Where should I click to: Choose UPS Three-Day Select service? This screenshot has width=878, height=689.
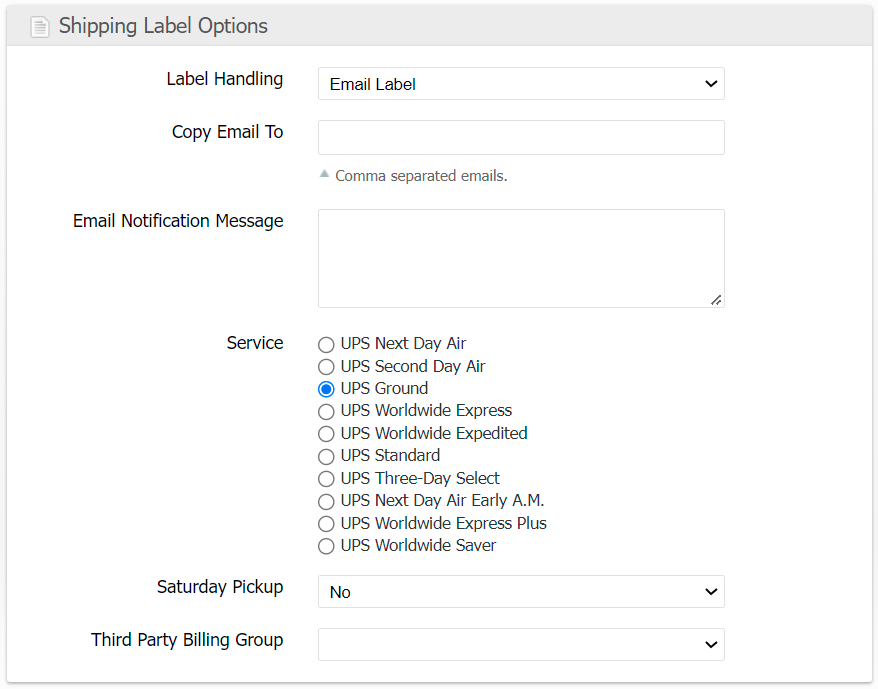326,479
